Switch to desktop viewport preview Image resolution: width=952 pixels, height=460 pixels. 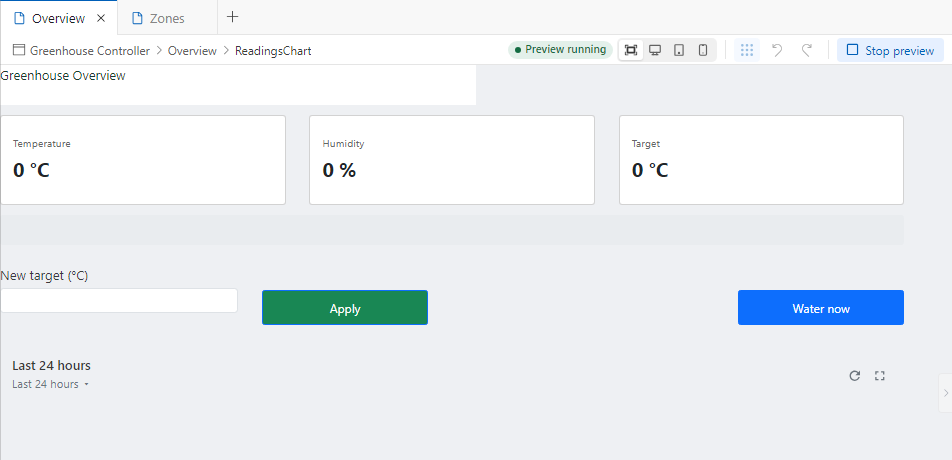[x=654, y=50]
